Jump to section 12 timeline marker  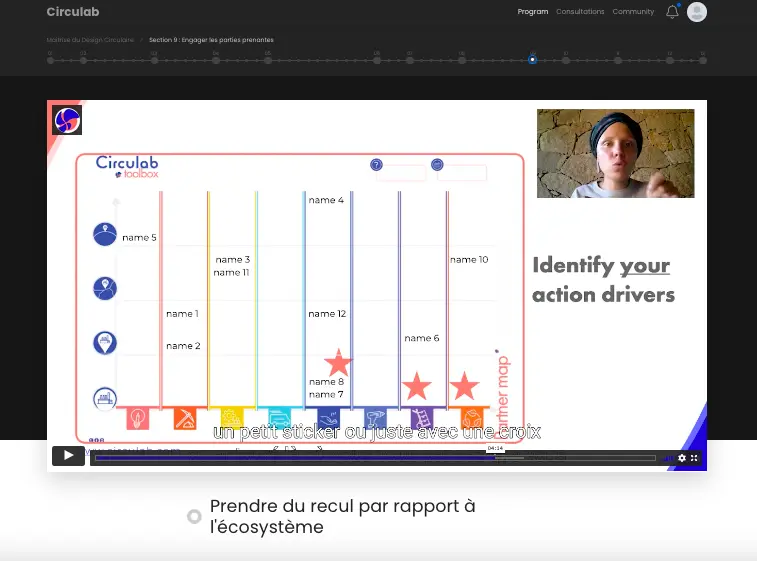click(670, 60)
